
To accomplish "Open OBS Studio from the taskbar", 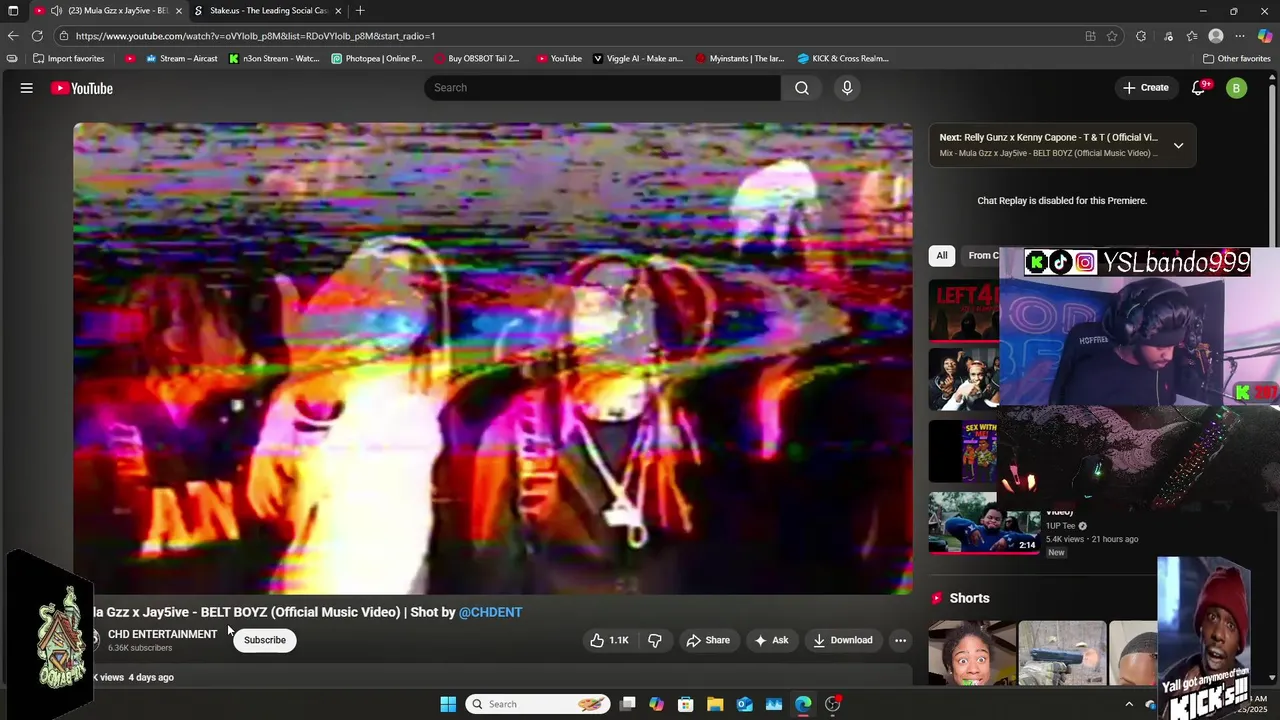I will pos(833,704).
